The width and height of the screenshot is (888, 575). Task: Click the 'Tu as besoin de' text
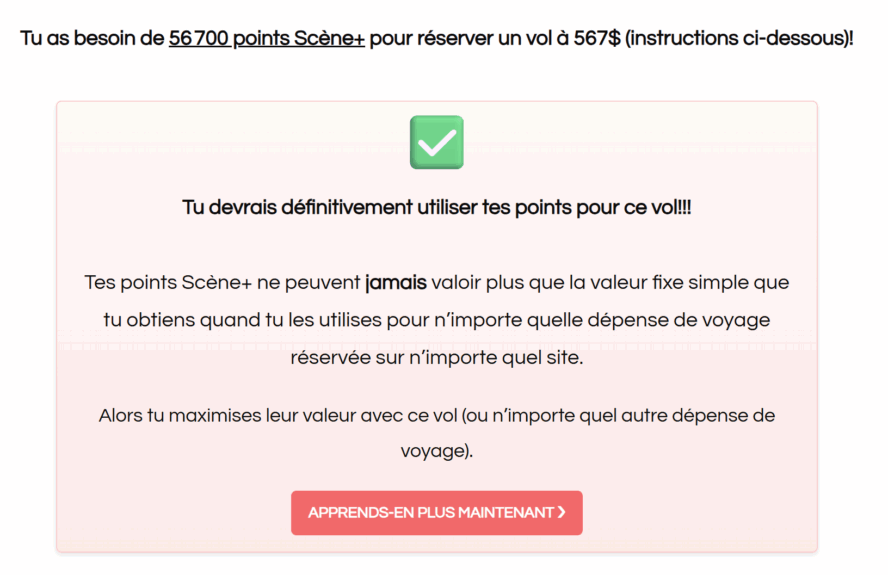coord(92,39)
